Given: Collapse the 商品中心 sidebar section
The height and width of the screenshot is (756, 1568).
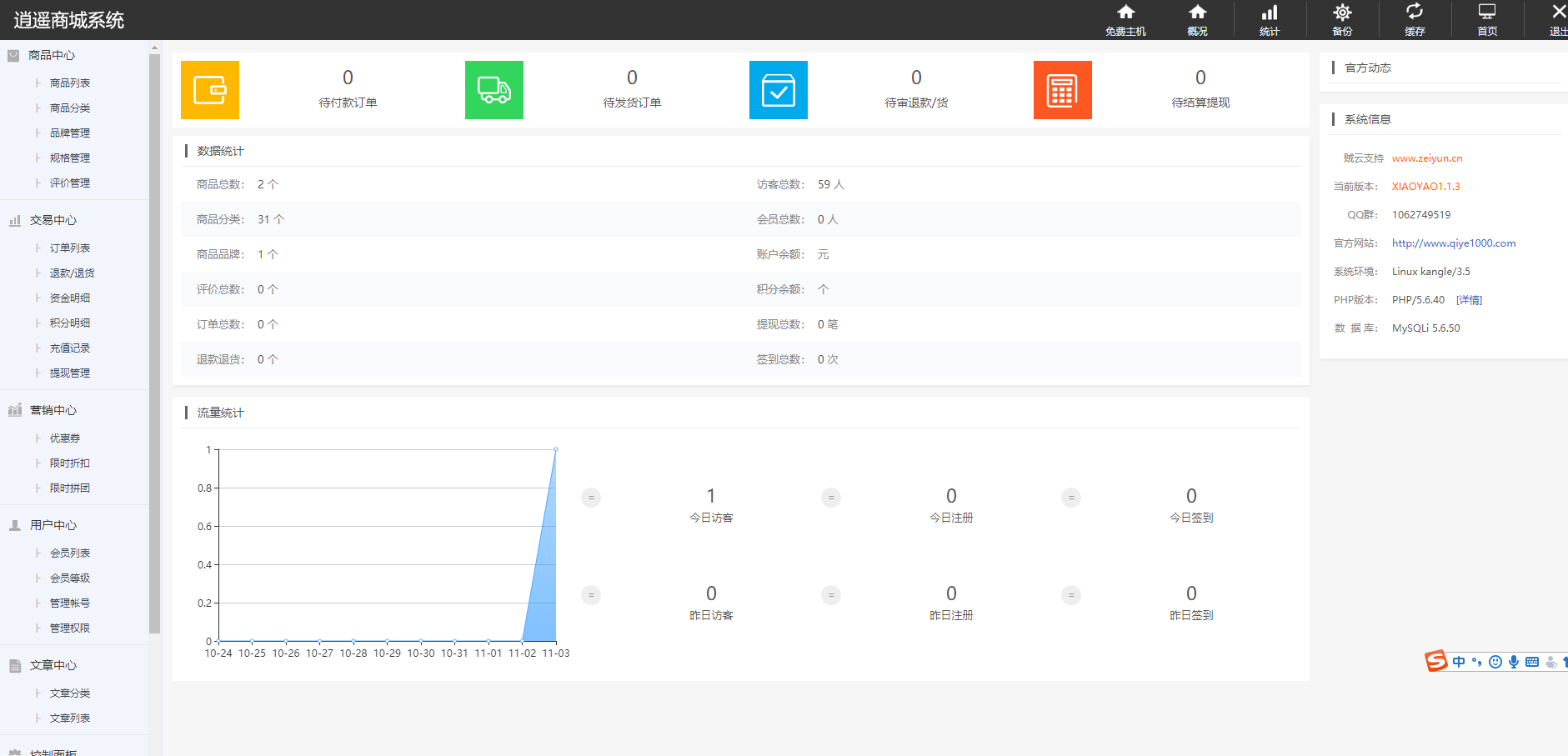Looking at the screenshot, I should pyautogui.click(x=52, y=55).
